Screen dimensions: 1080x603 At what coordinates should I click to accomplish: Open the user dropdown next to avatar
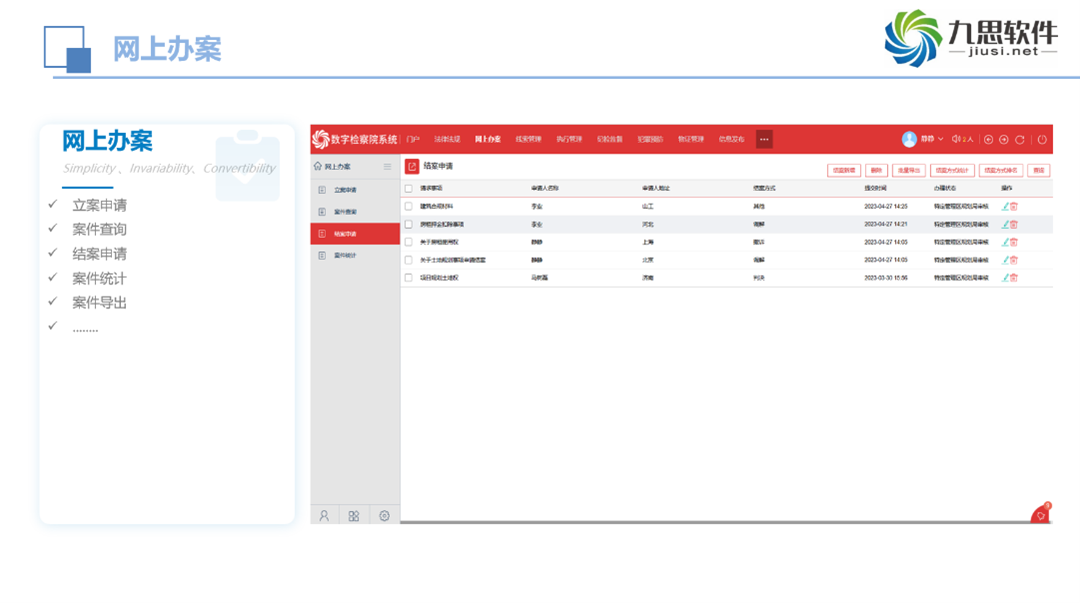click(x=940, y=139)
